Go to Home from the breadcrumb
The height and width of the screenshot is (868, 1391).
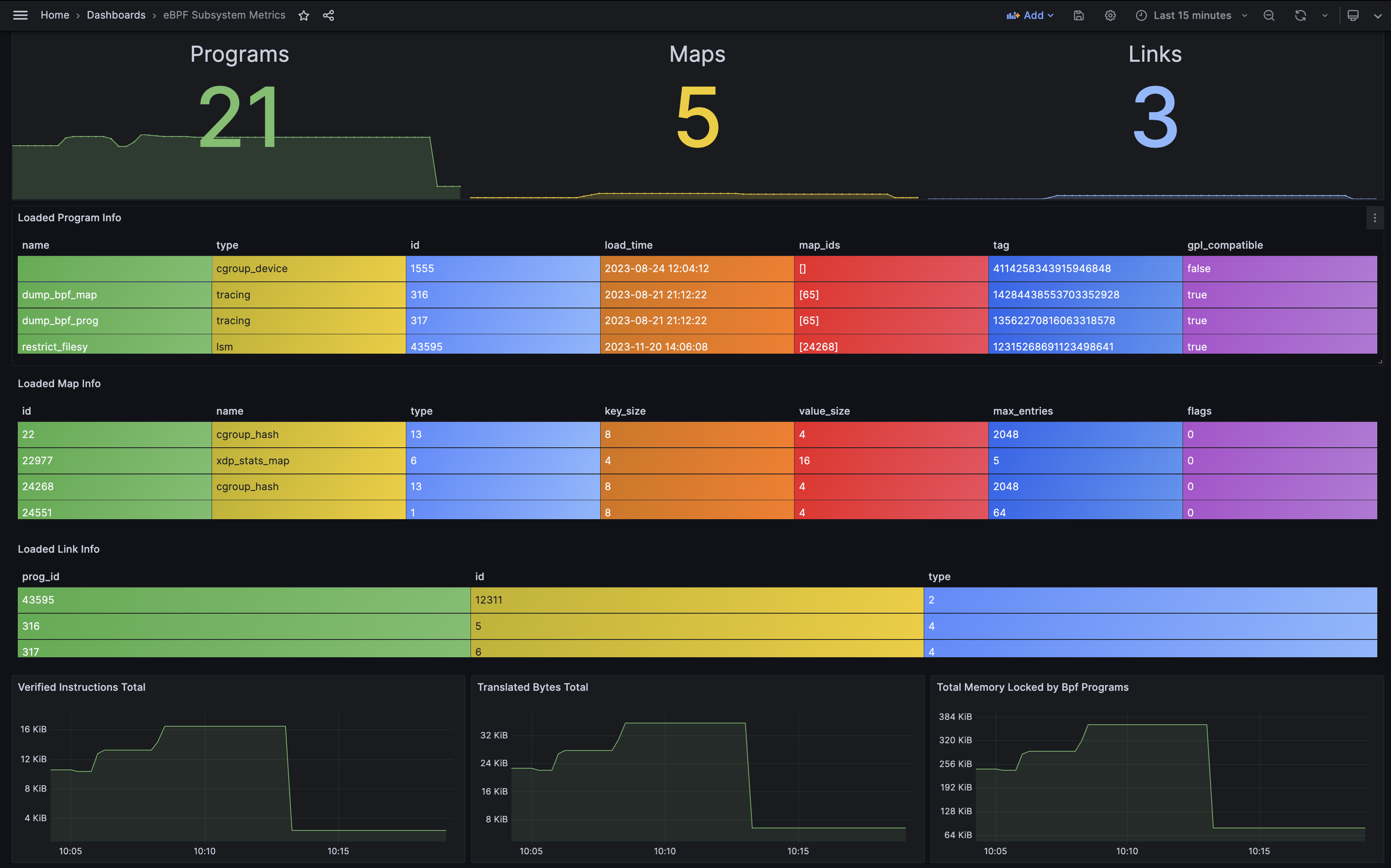coord(55,15)
